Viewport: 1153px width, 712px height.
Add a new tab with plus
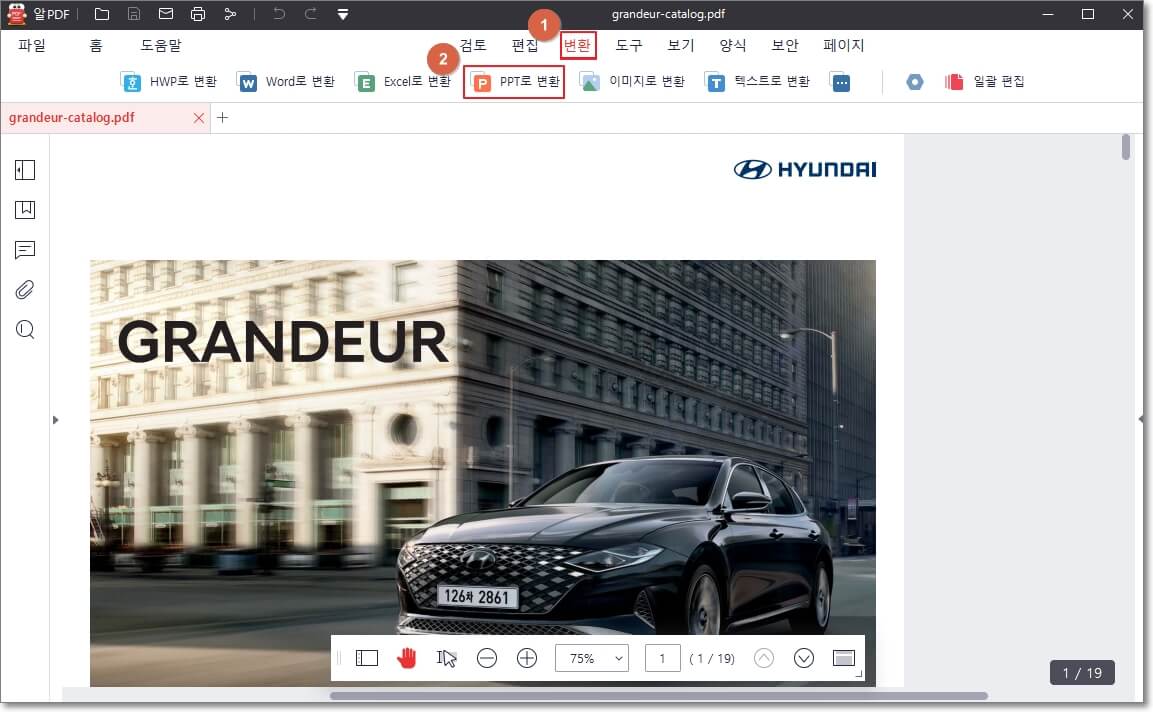[223, 118]
